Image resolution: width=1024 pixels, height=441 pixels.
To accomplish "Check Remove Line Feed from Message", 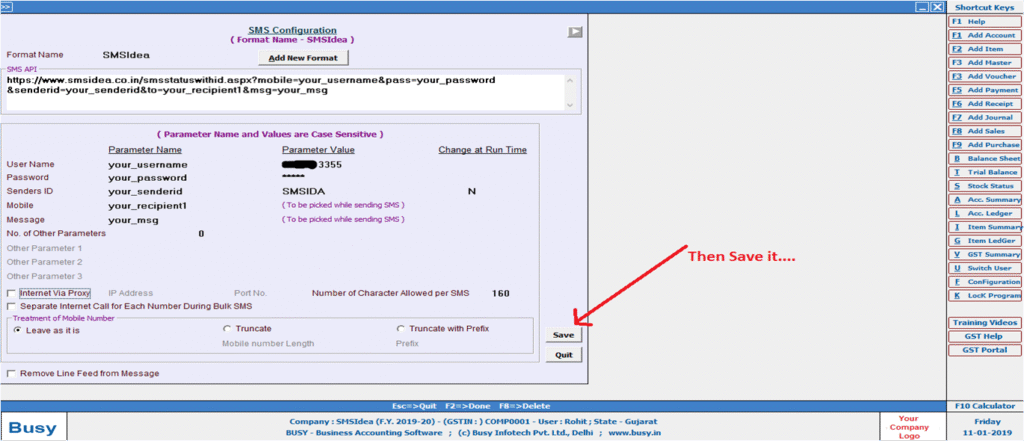I will click(11, 373).
